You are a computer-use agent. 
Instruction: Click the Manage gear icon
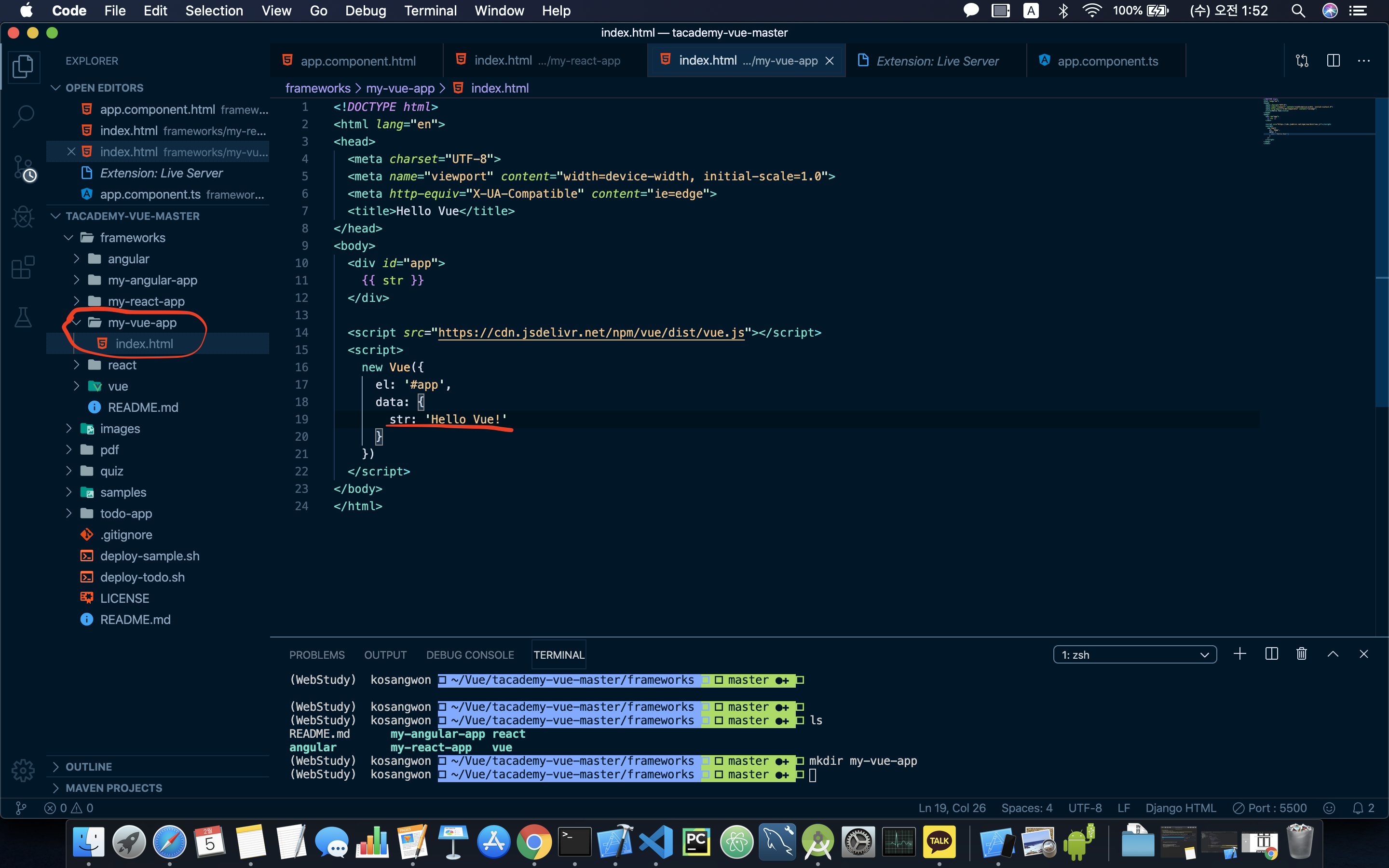coord(23,771)
